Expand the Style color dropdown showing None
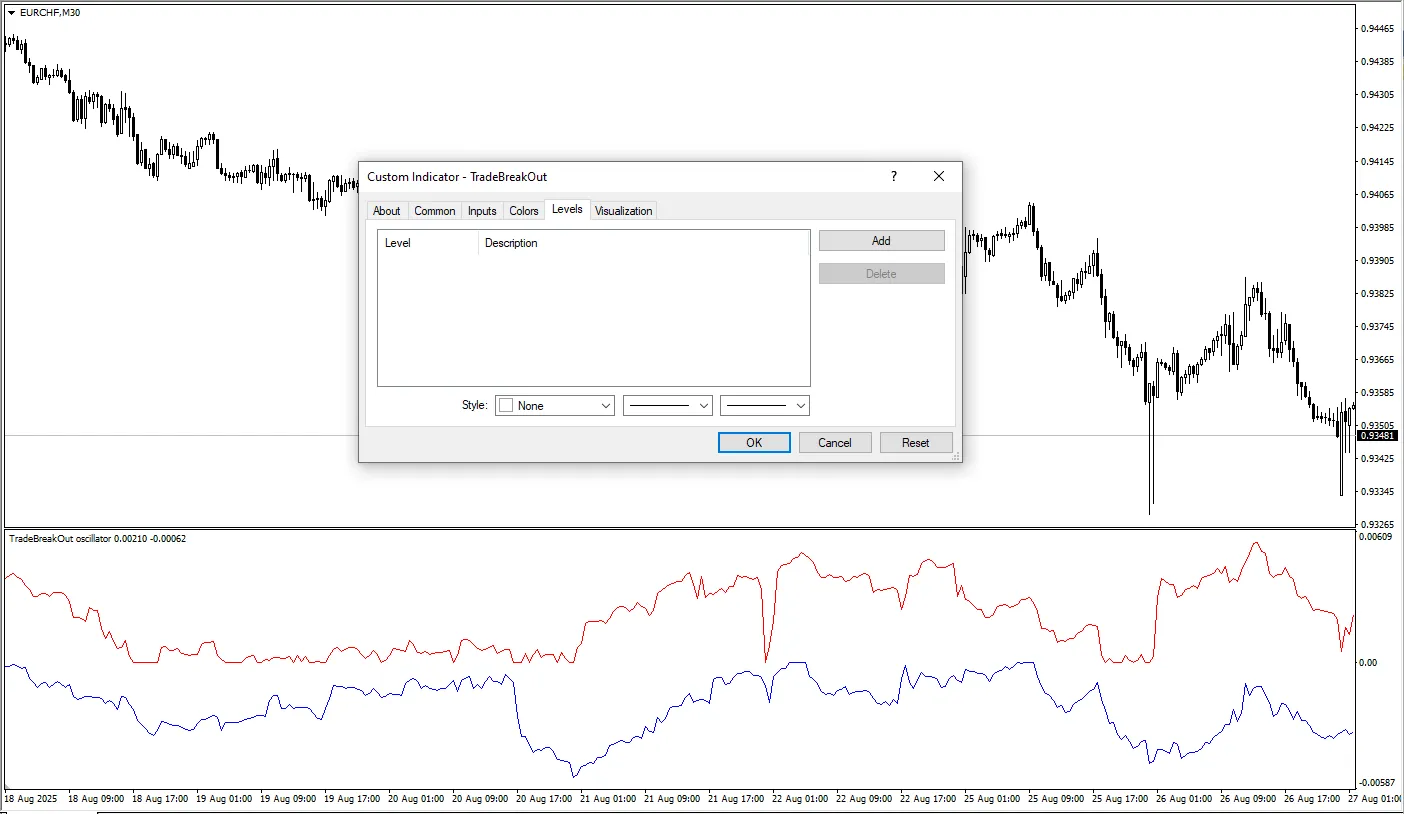The image size is (1404, 814). coord(605,406)
